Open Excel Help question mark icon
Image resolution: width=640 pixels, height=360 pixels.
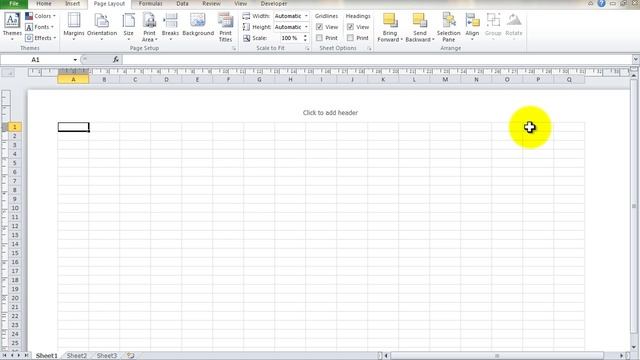(601, 3)
